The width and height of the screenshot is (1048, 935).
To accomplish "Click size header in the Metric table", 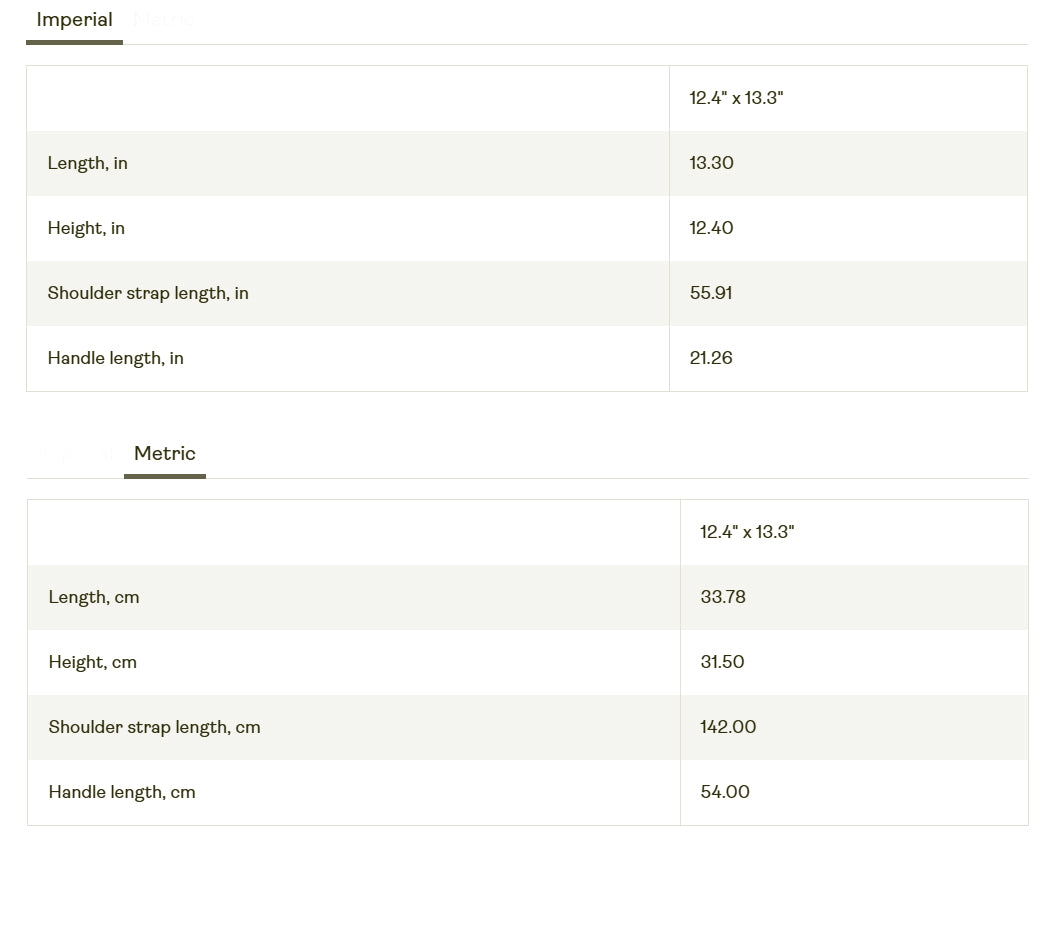I will [747, 532].
